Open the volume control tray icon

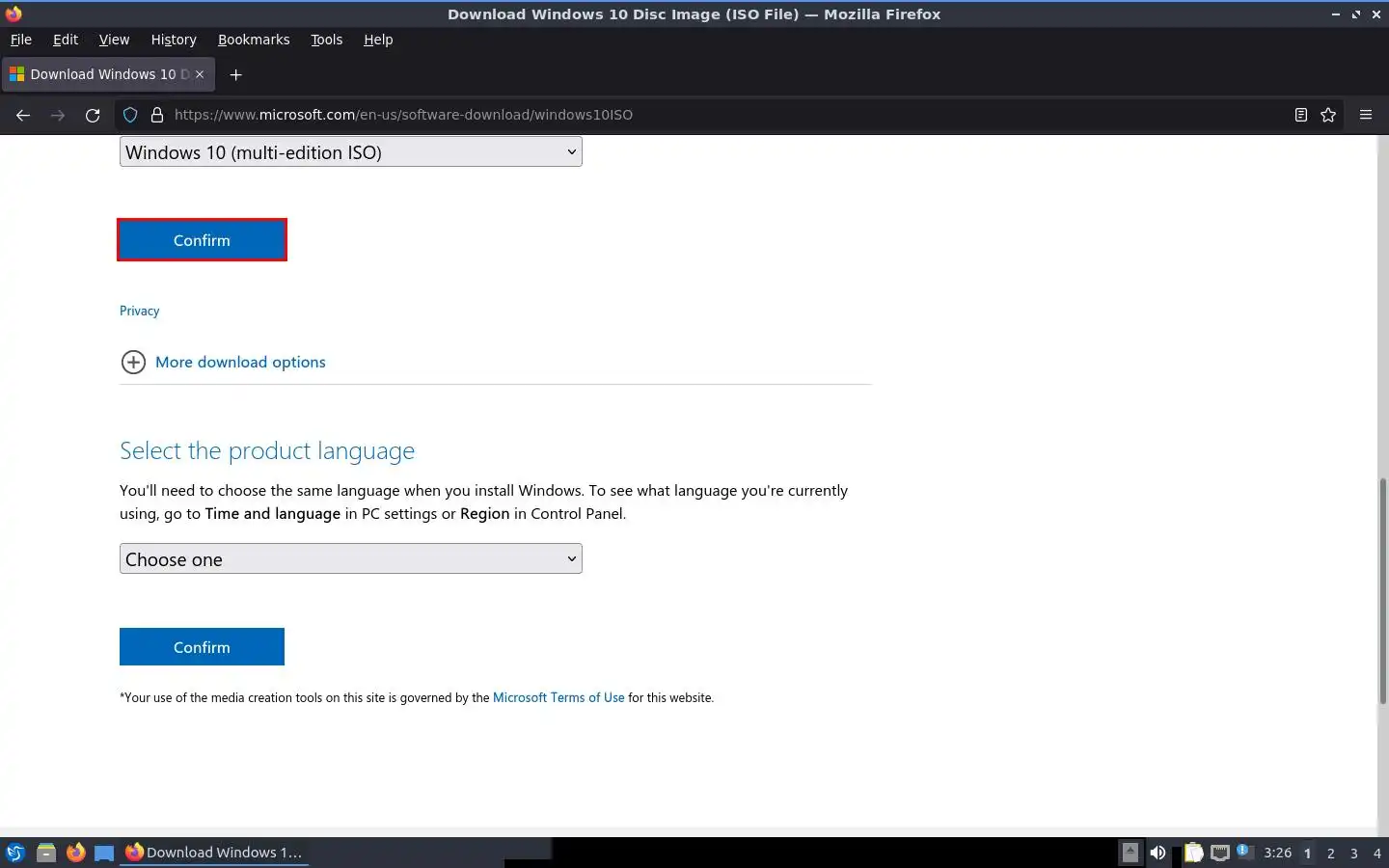(1157, 853)
